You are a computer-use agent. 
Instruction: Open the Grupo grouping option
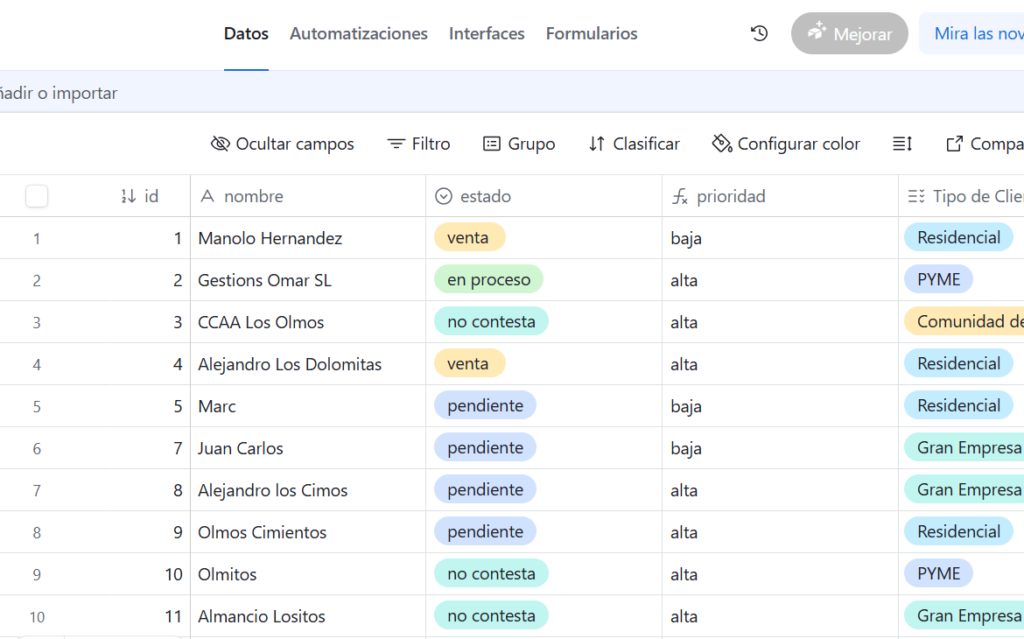coord(519,144)
